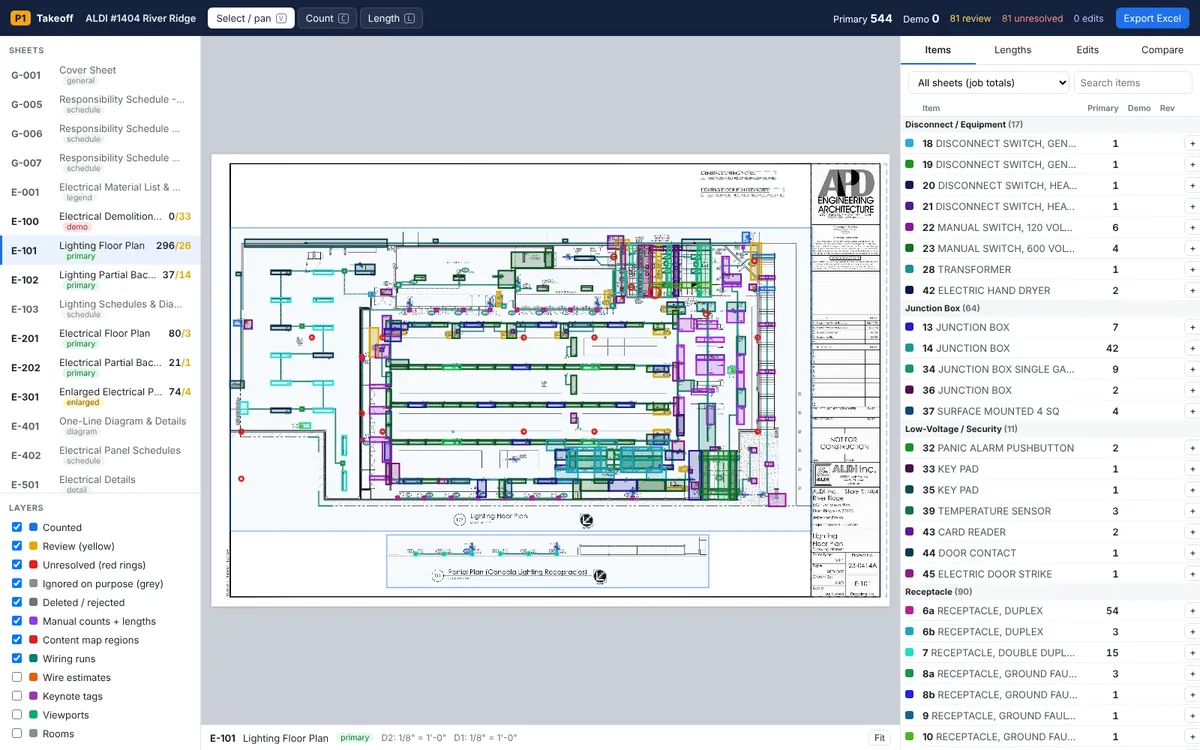Open sheet G-001 Cover Sheet
The height and width of the screenshot is (750, 1200).
click(x=100, y=75)
